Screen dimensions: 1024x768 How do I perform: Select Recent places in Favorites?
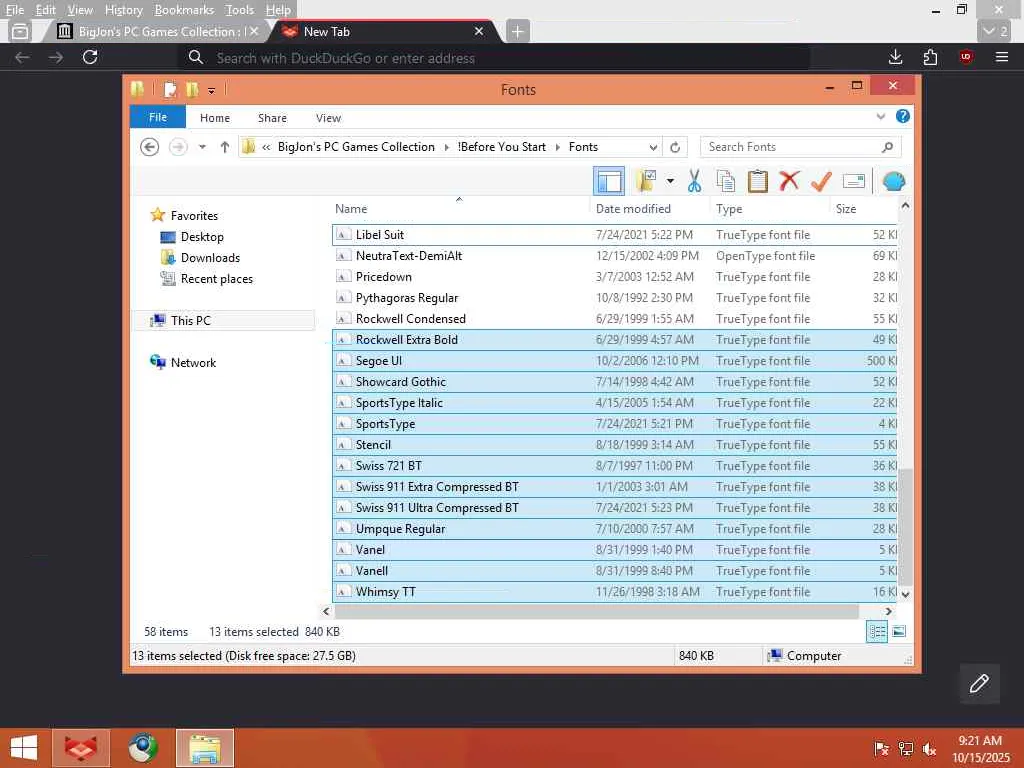(216, 278)
